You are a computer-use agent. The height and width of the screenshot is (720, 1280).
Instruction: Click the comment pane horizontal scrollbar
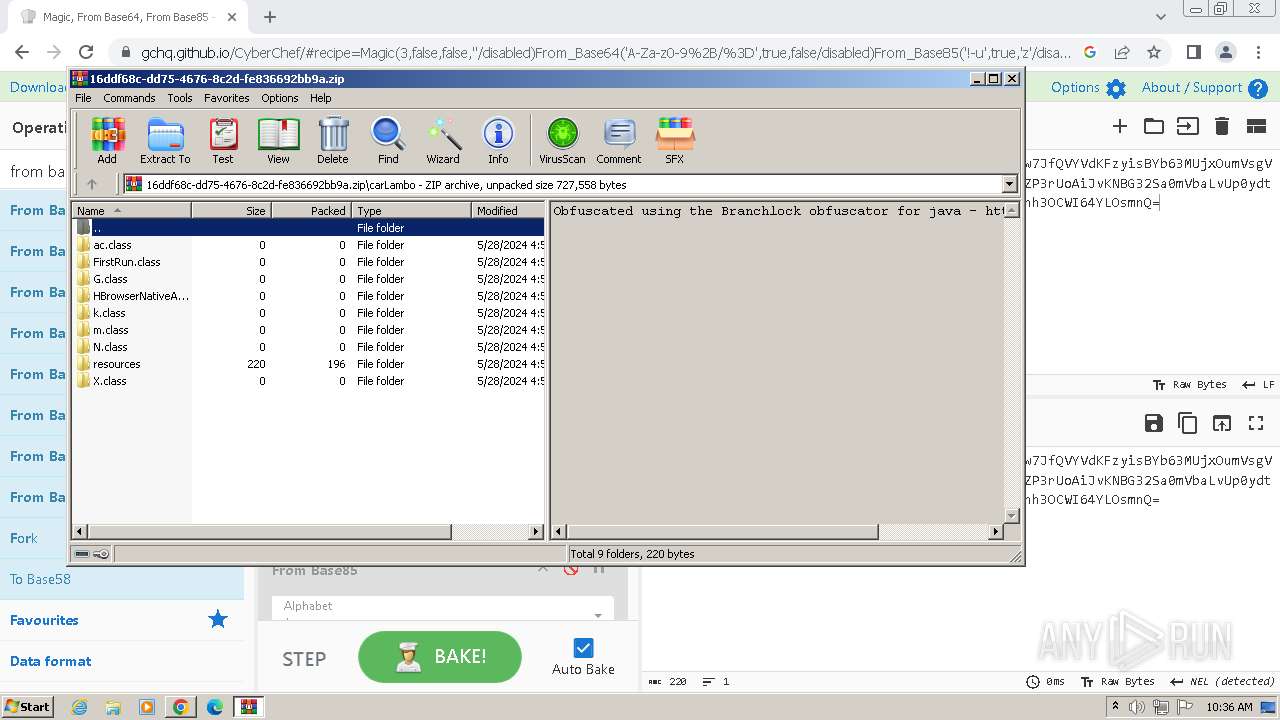point(778,532)
